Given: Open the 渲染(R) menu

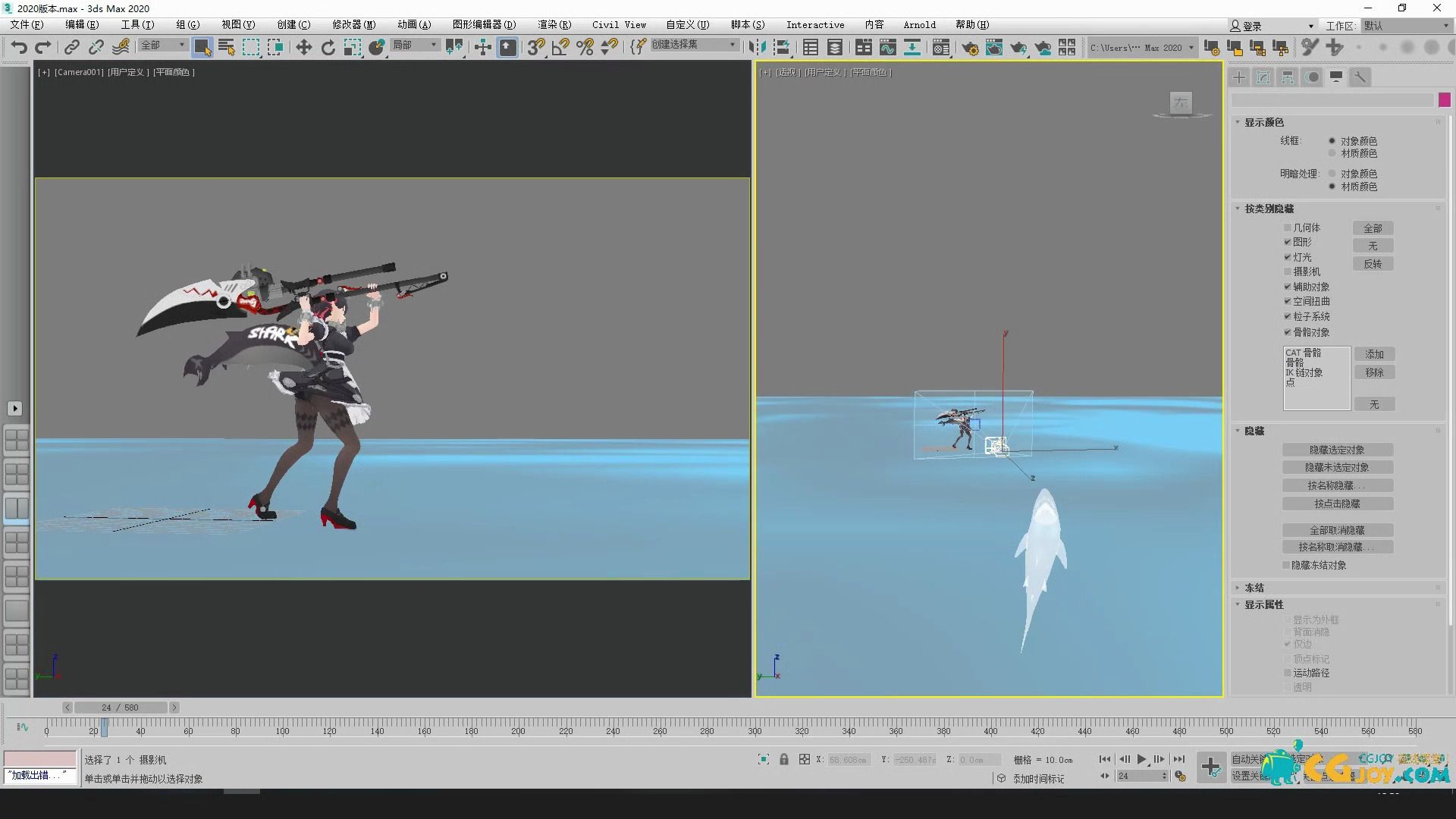Looking at the screenshot, I should point(554,25).
